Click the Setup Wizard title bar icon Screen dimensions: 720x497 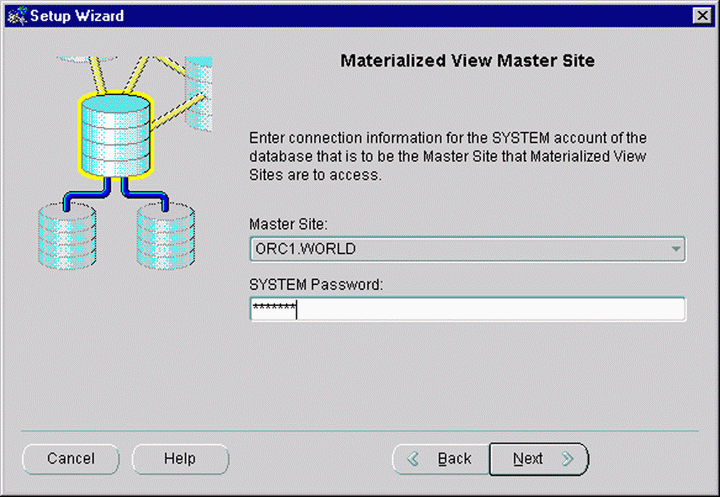13,15
